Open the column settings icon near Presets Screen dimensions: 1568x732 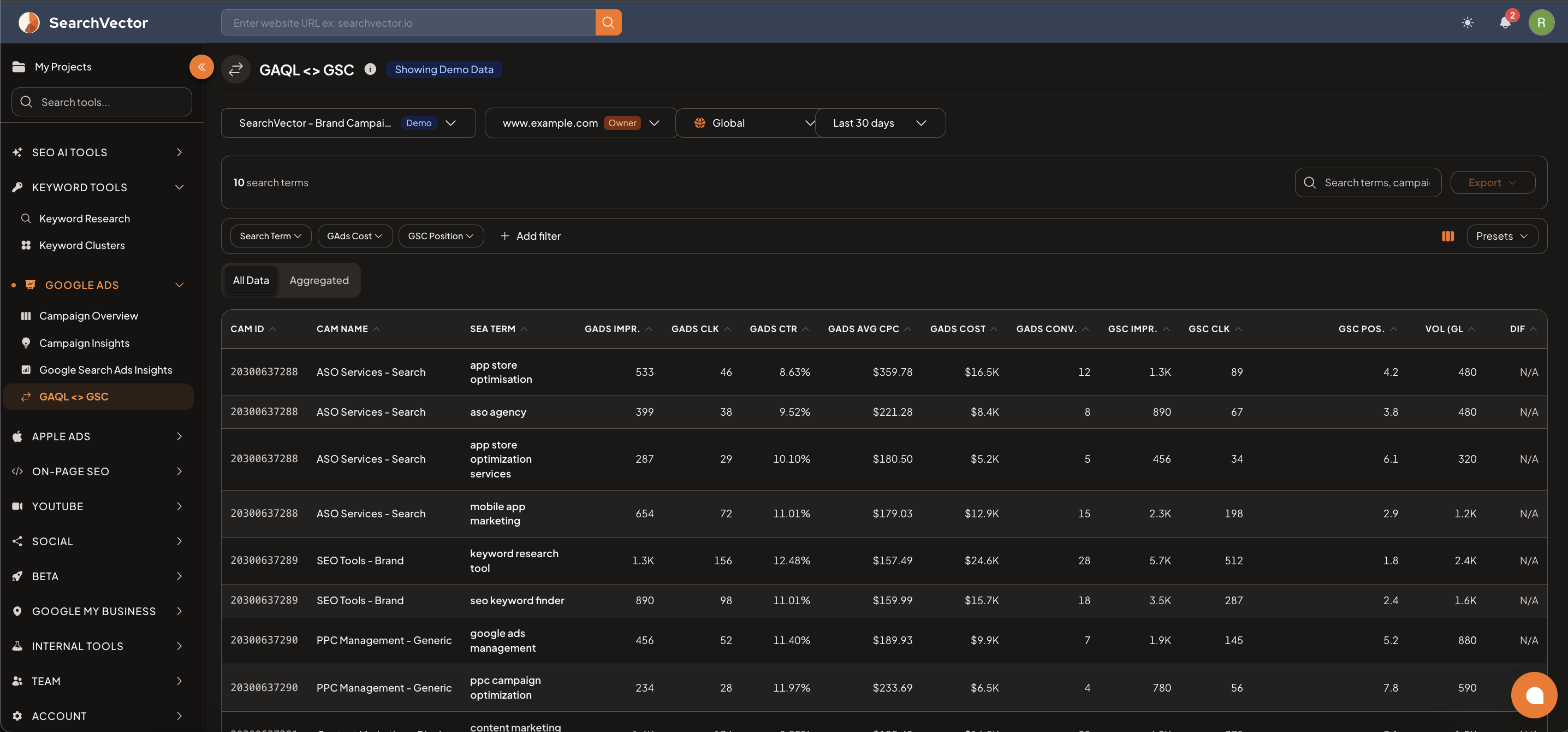pos(1448,235)
